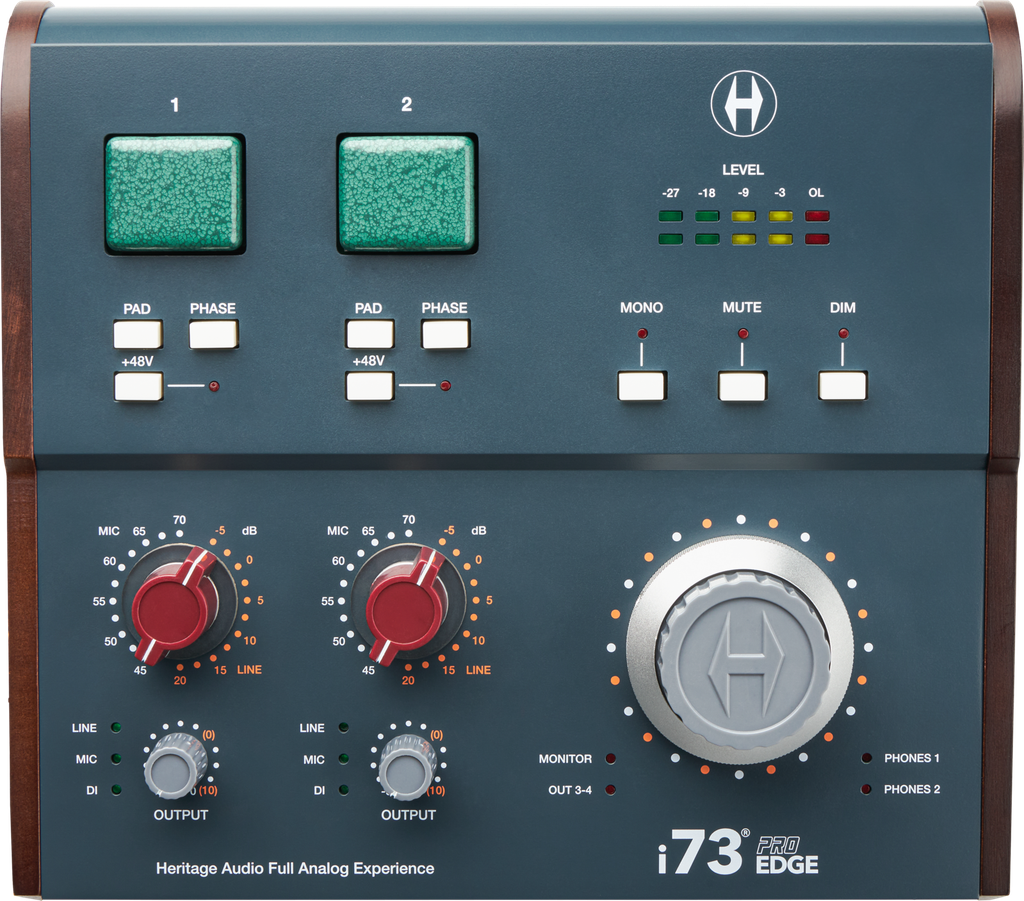1024x901 pixels.
Task: Click channel 1 +48V indicator LED
Action: [x=214, y=387]
